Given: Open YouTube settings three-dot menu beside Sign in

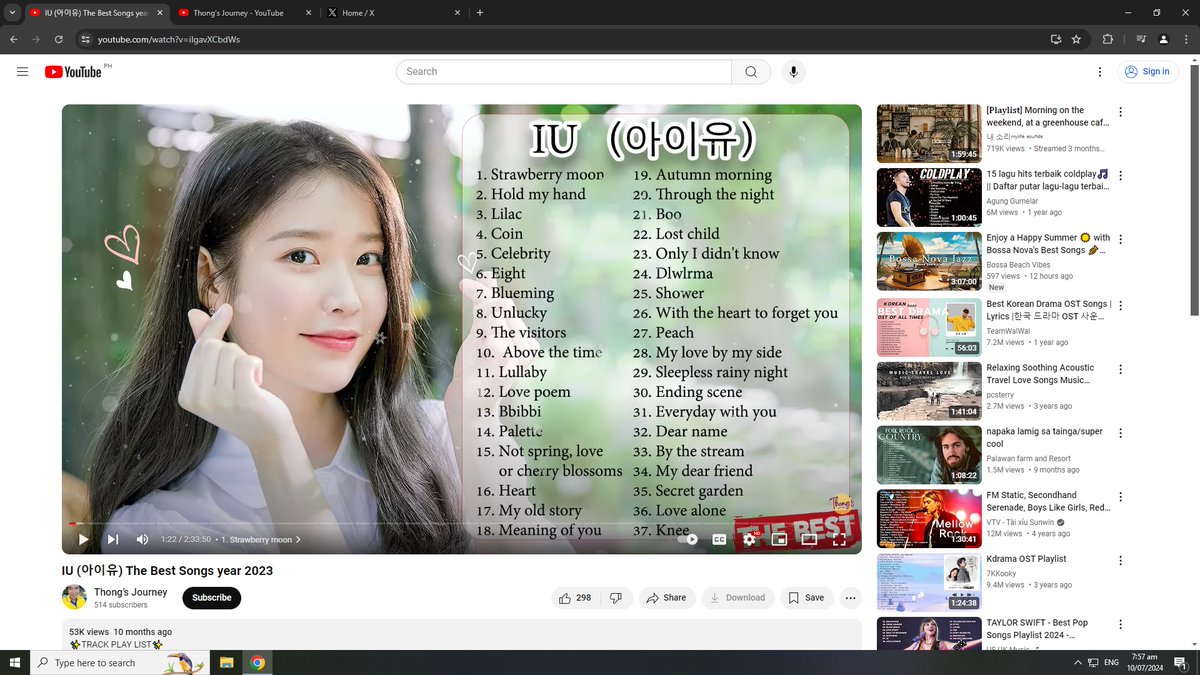Looking at the screenshot, I should [x=1100, y=72].
